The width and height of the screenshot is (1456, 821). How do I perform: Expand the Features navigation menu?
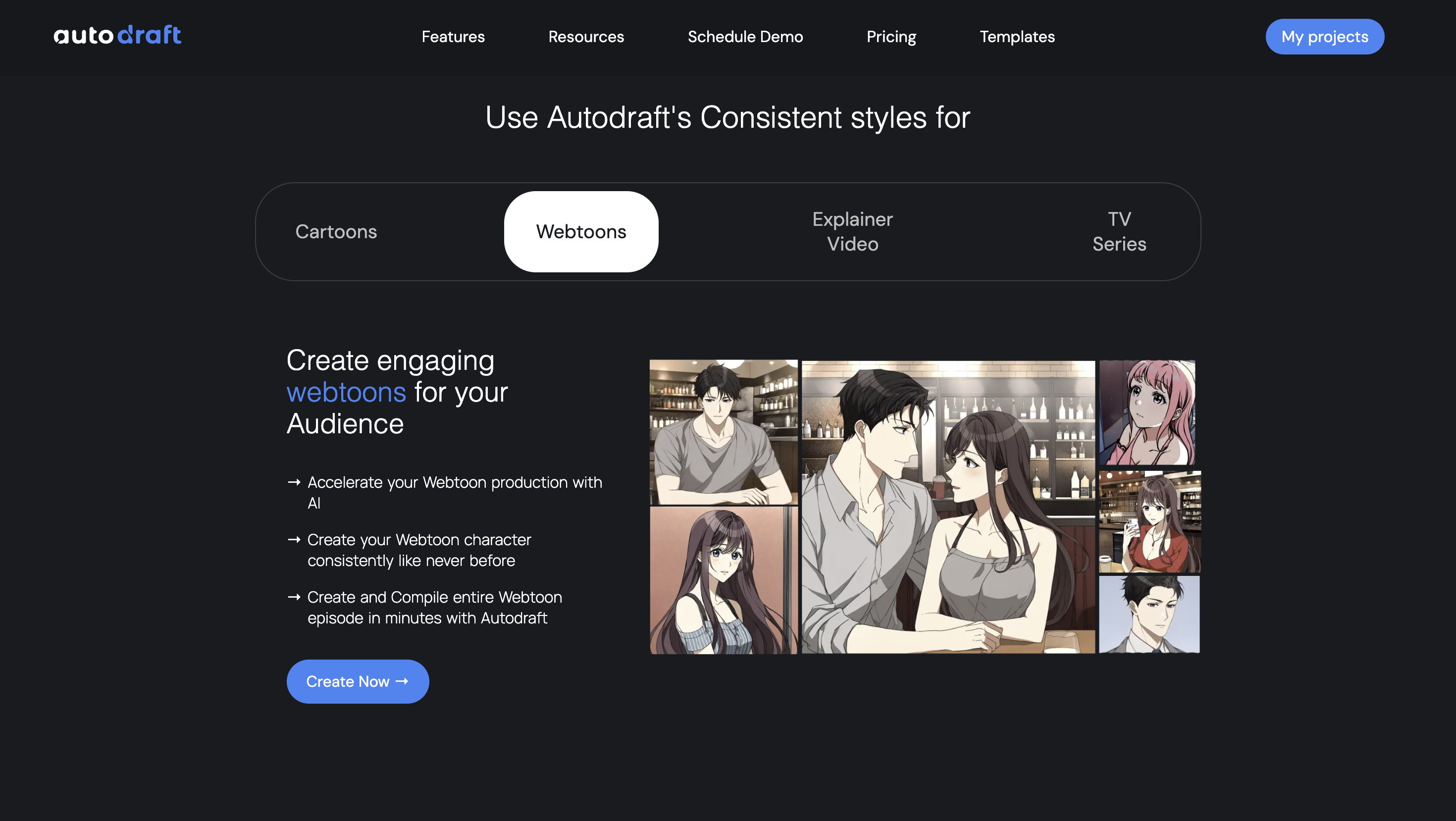(453, 36)
